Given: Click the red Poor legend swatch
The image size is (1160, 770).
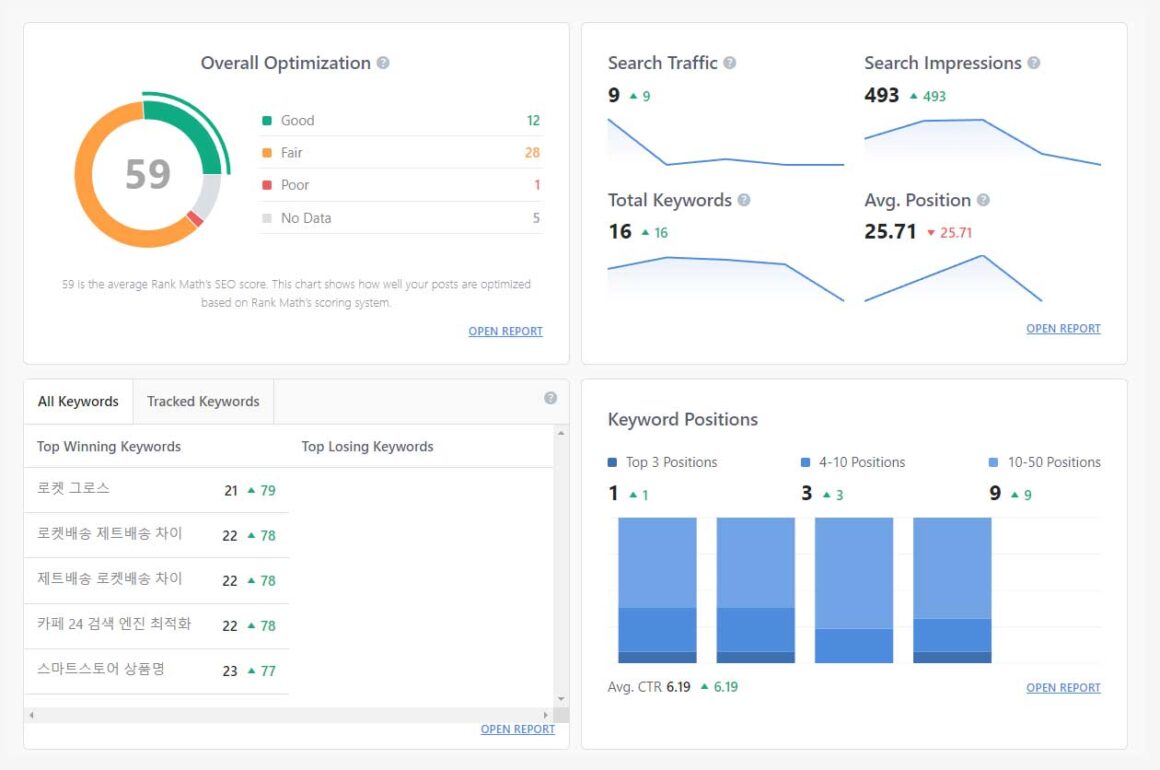Looking at the screenshot, I should 267,185.
